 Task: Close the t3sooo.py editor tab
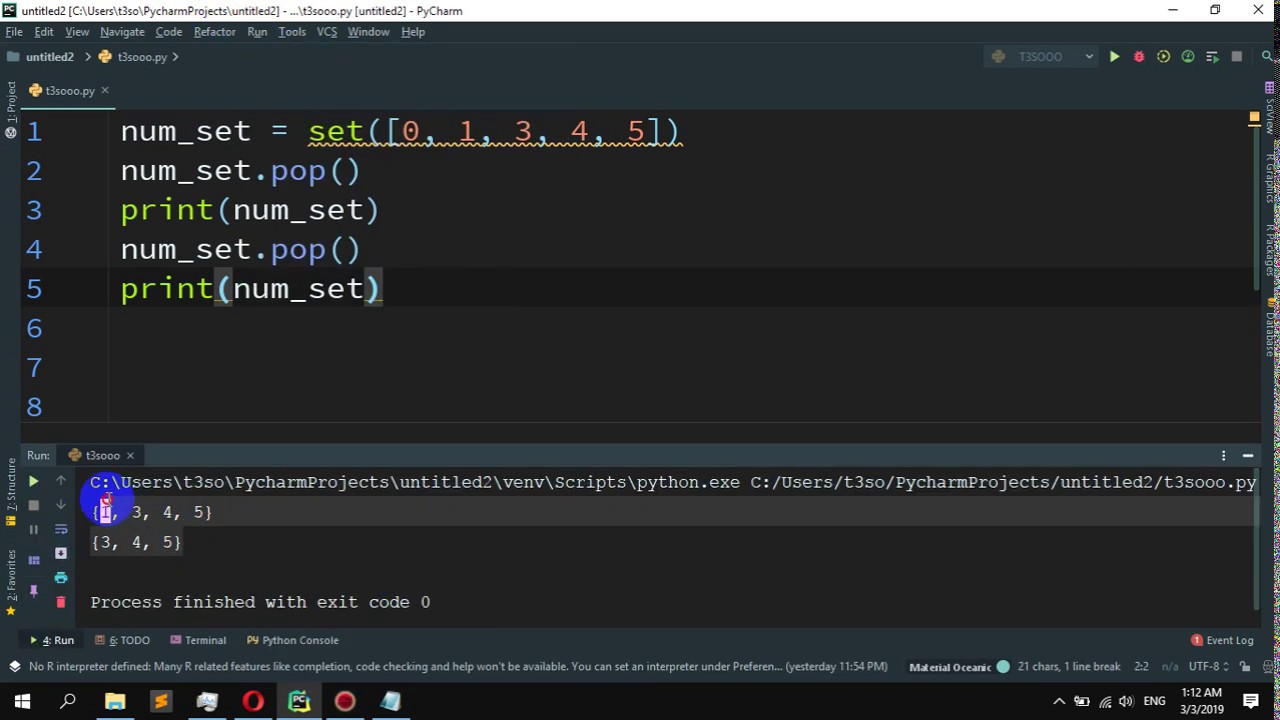point(104,91)
